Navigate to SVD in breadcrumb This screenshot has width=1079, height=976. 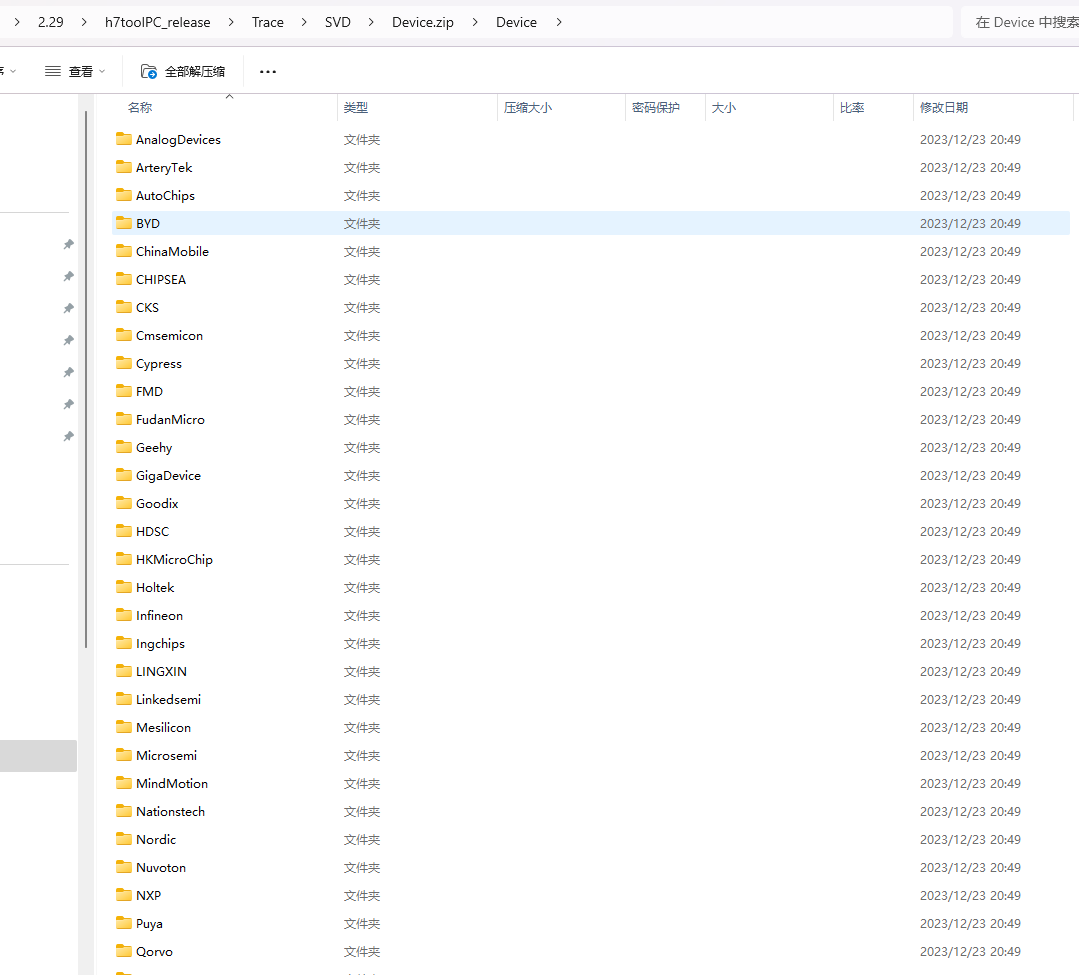click(338, 22)
